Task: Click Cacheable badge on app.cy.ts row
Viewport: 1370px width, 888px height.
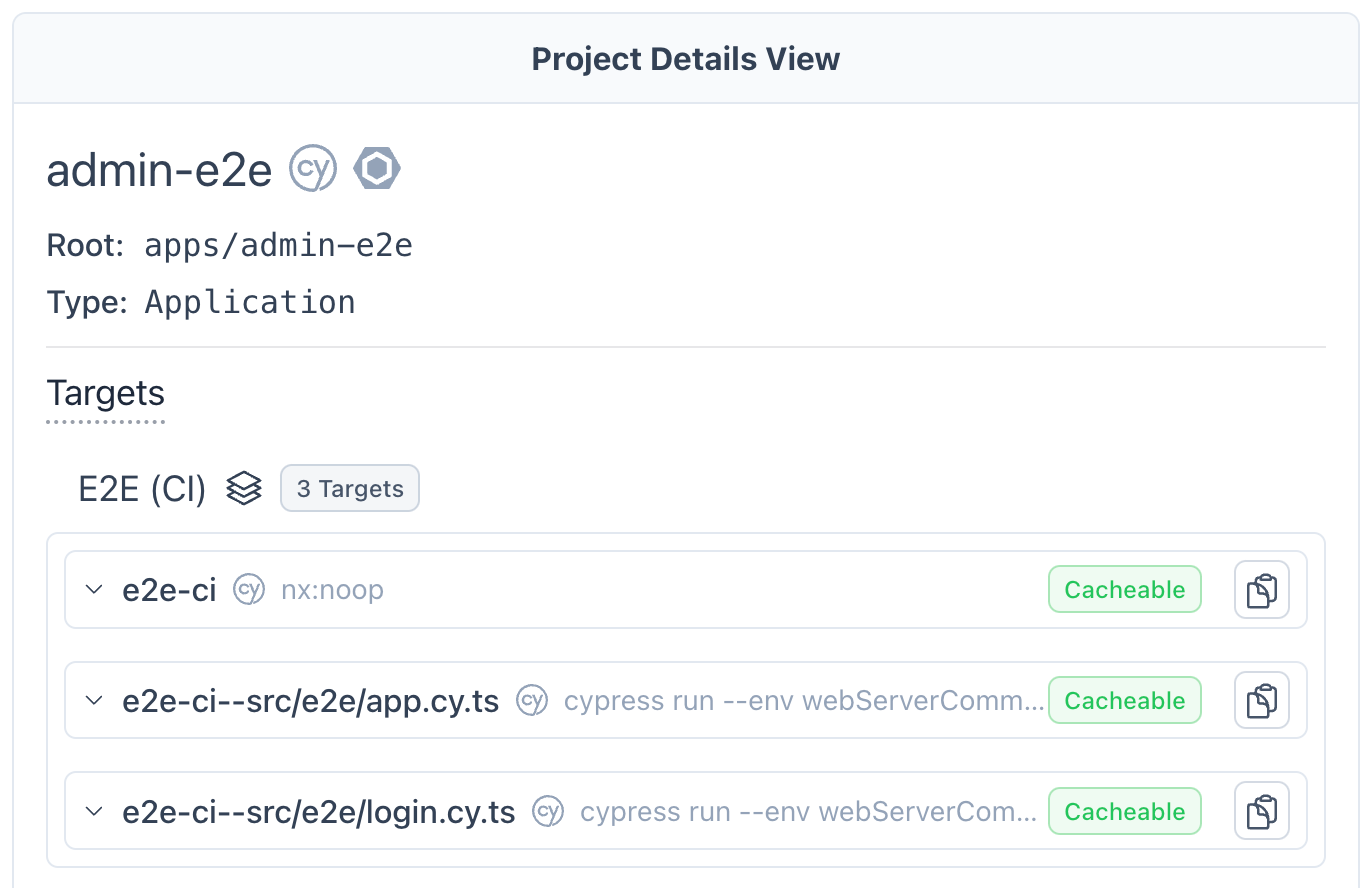Action: 1124,701
